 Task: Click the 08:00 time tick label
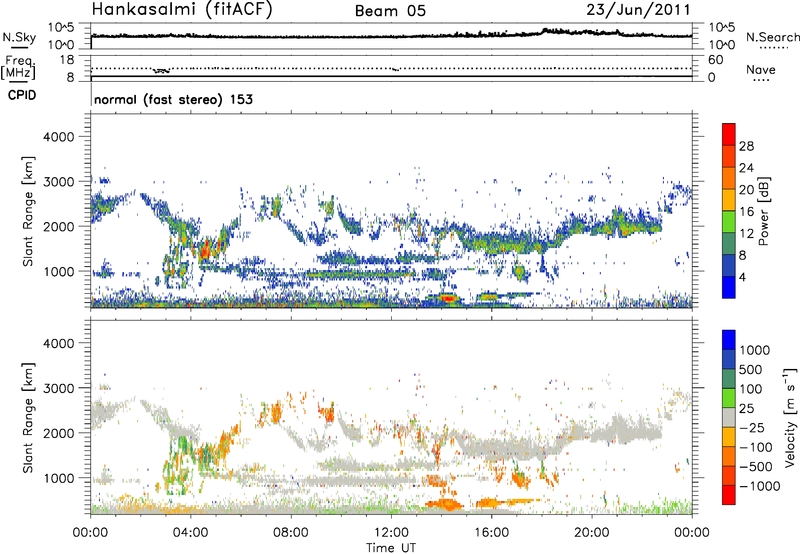coord(291,533)
